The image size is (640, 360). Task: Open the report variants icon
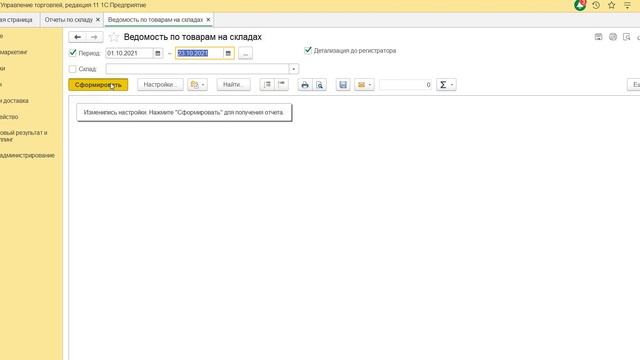(x=195, y=85)
